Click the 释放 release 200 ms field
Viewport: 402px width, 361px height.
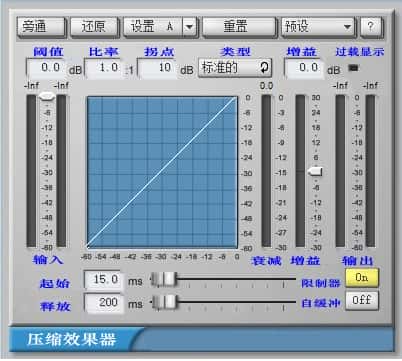[x=104, y=303]
